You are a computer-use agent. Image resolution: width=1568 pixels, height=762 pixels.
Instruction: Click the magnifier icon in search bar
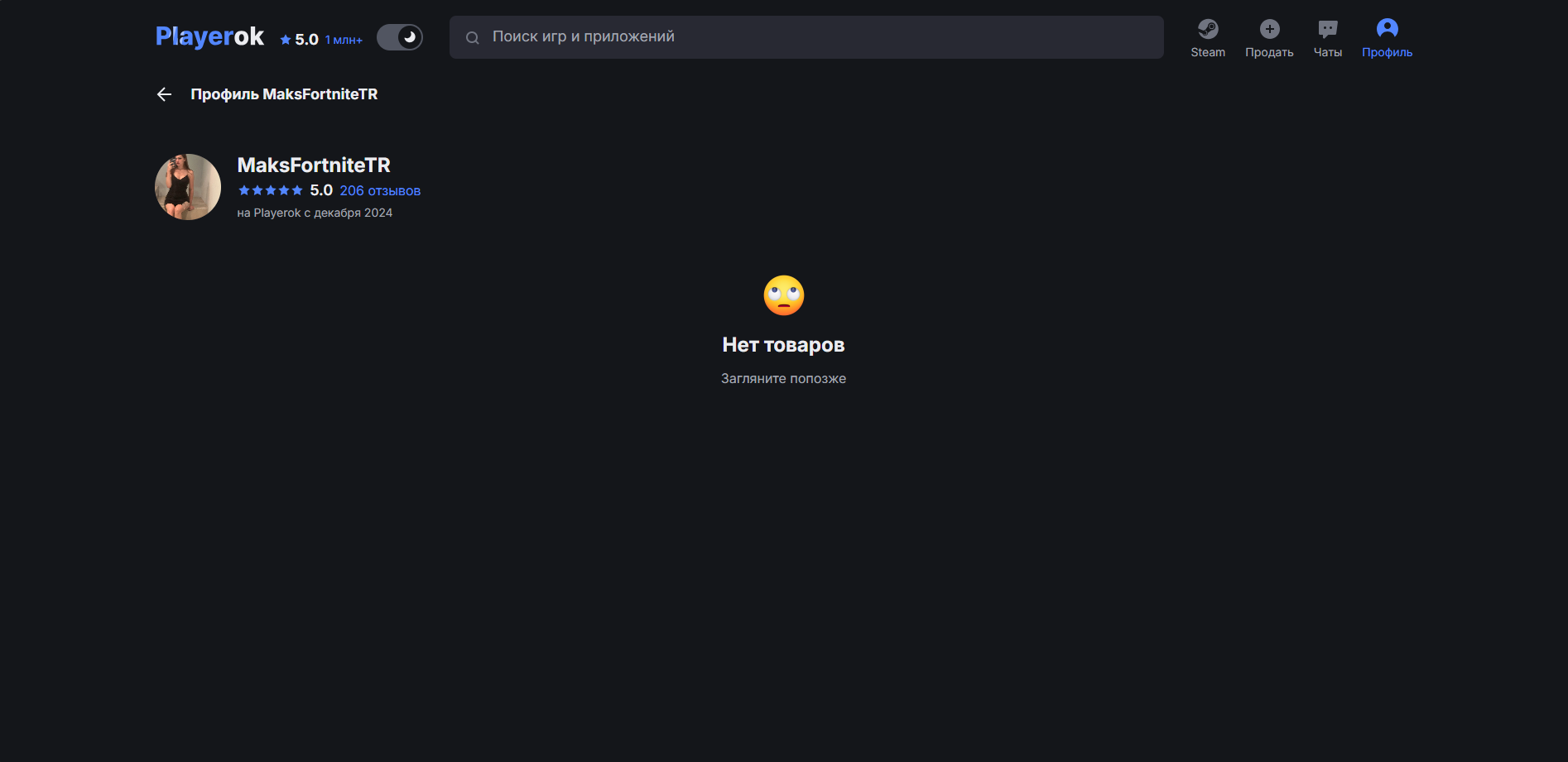point(473,37)
